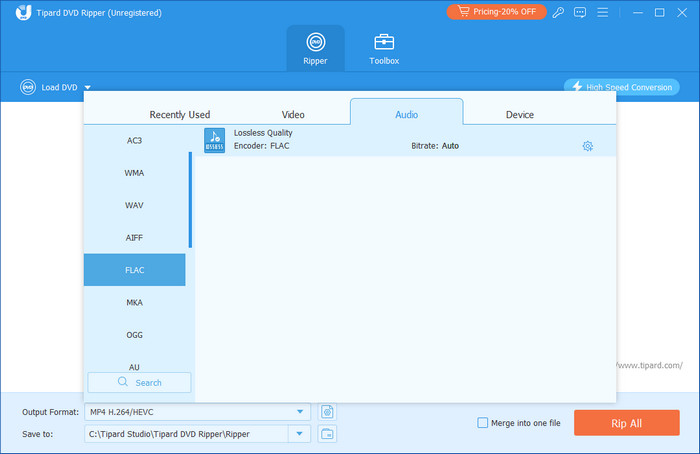Click the Lossless Quality FLAC icon

point(214,140)
